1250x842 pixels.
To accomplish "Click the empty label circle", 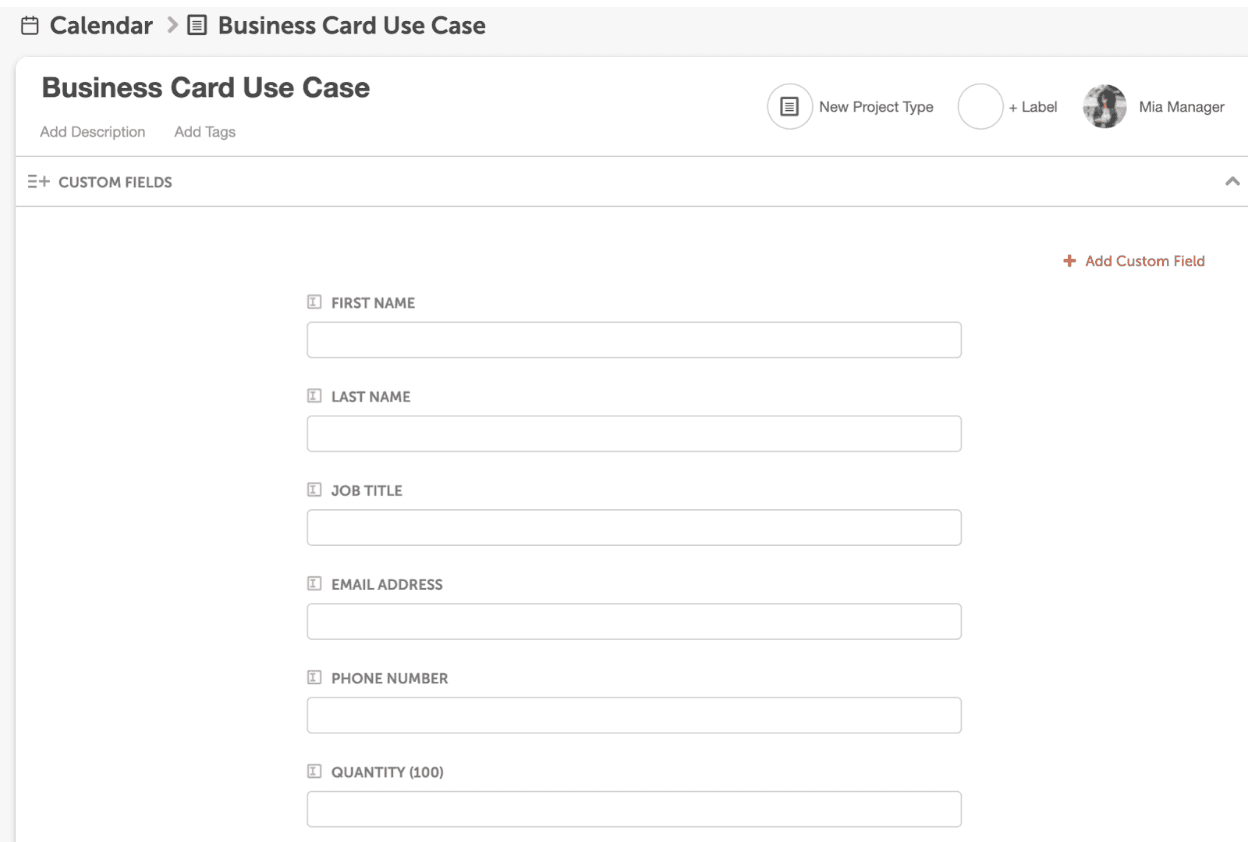I will 980,107.
